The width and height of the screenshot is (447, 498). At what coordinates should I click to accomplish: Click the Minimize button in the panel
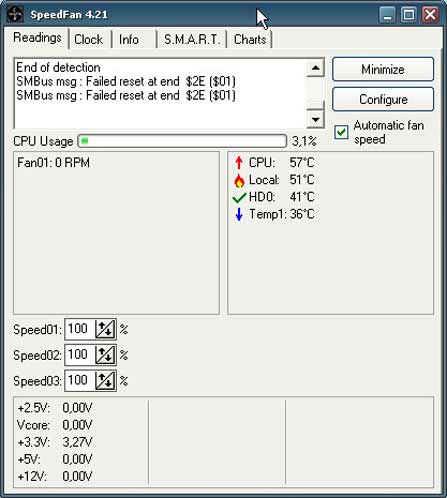point(383,69)
